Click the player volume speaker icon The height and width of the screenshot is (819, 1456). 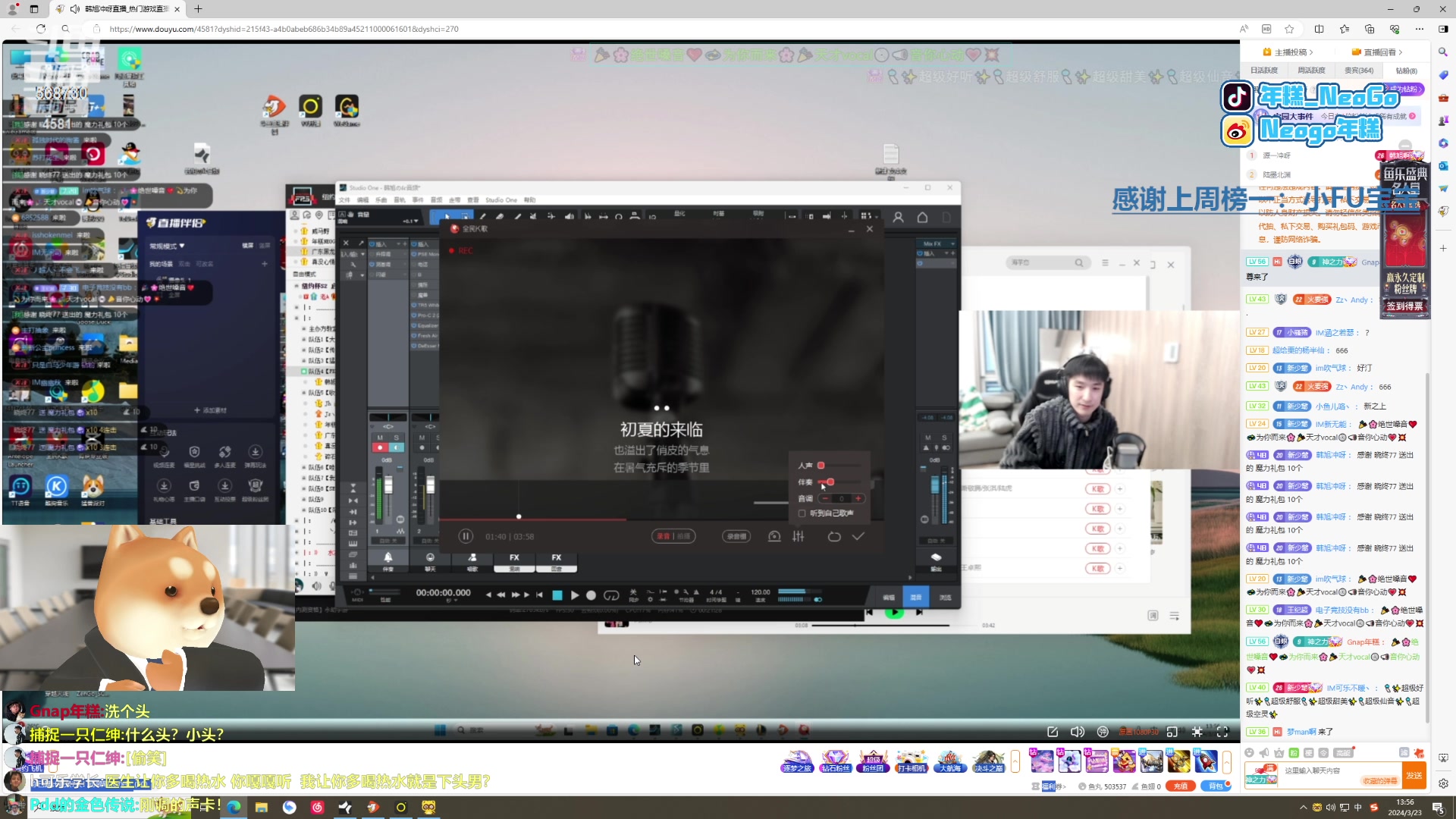coord(1078,732)
